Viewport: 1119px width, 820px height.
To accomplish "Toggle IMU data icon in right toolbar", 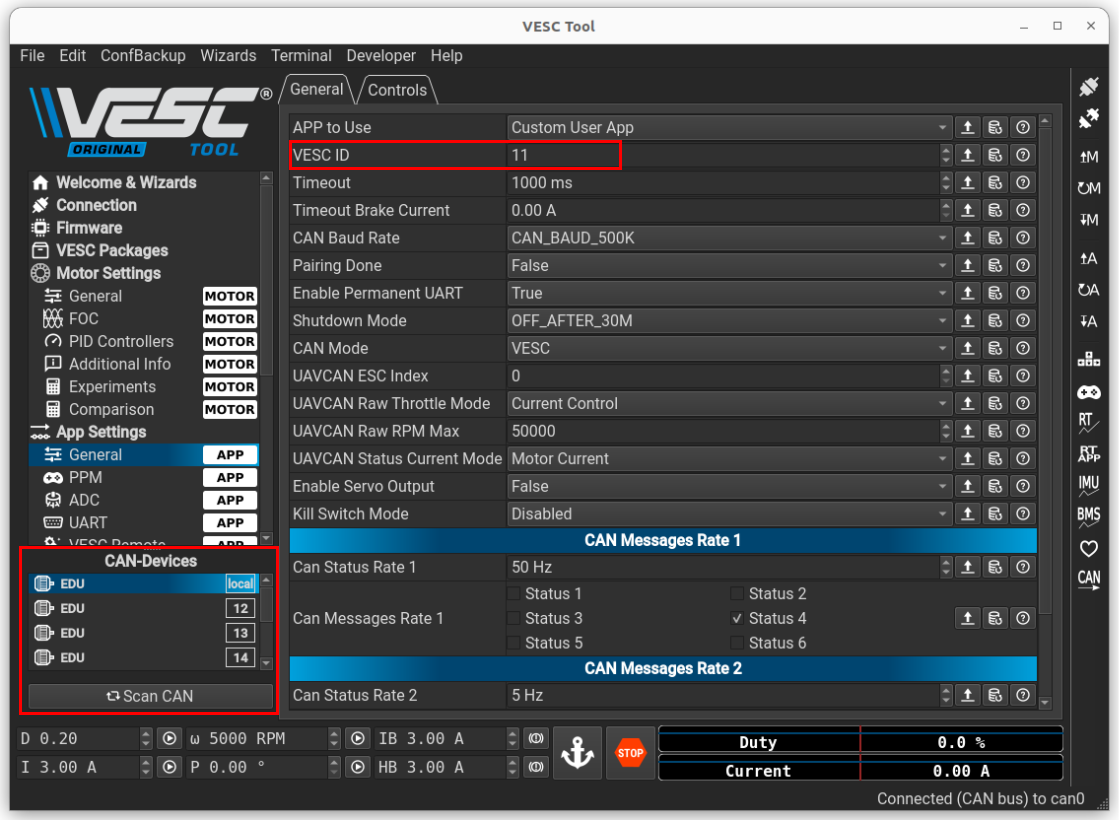I will pos(1089,485).
